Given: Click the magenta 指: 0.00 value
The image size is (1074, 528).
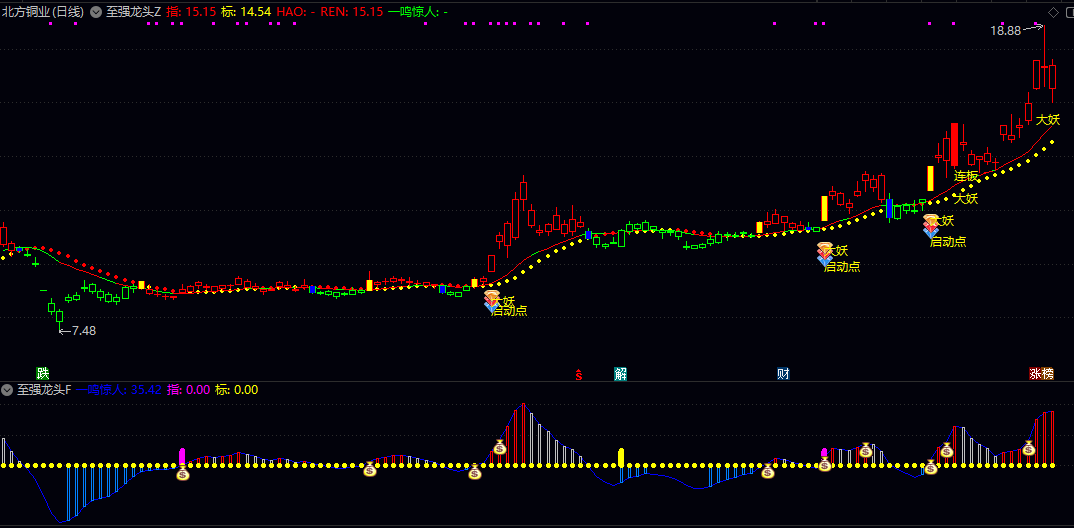Looking at the screenshot, I should [x=188, y=390].
